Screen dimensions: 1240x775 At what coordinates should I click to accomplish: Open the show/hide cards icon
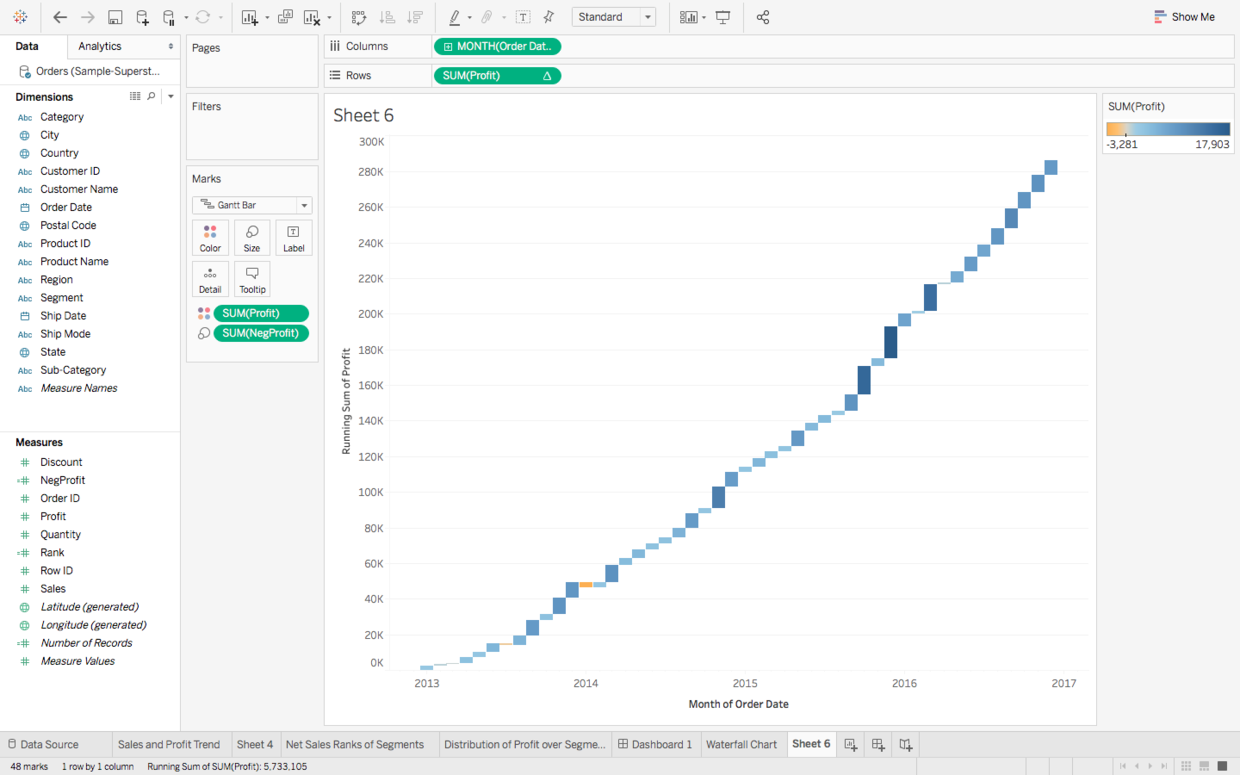tap(688, 17)
